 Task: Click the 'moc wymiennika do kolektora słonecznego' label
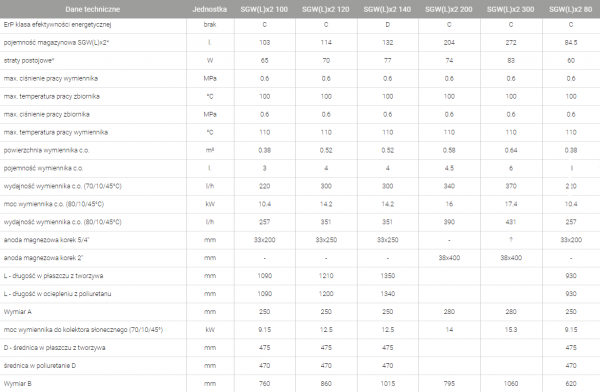click(x=83, y=330)
